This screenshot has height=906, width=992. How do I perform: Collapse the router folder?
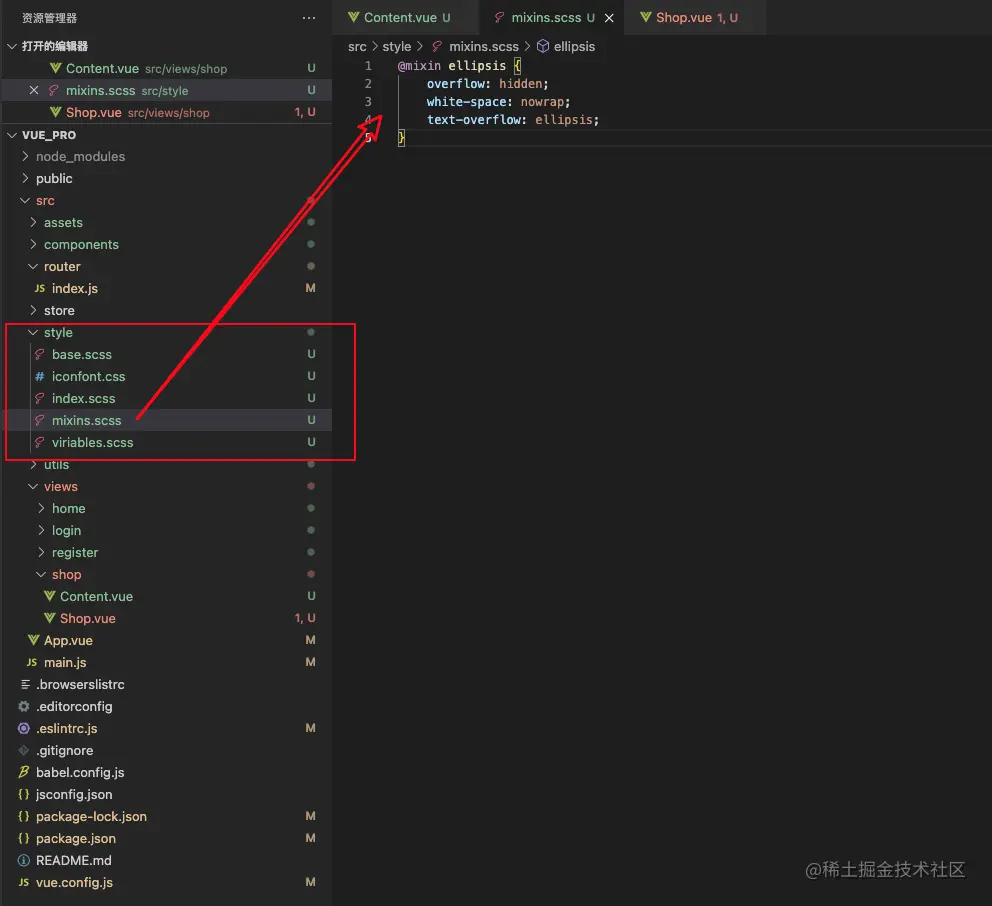(34, 266)
